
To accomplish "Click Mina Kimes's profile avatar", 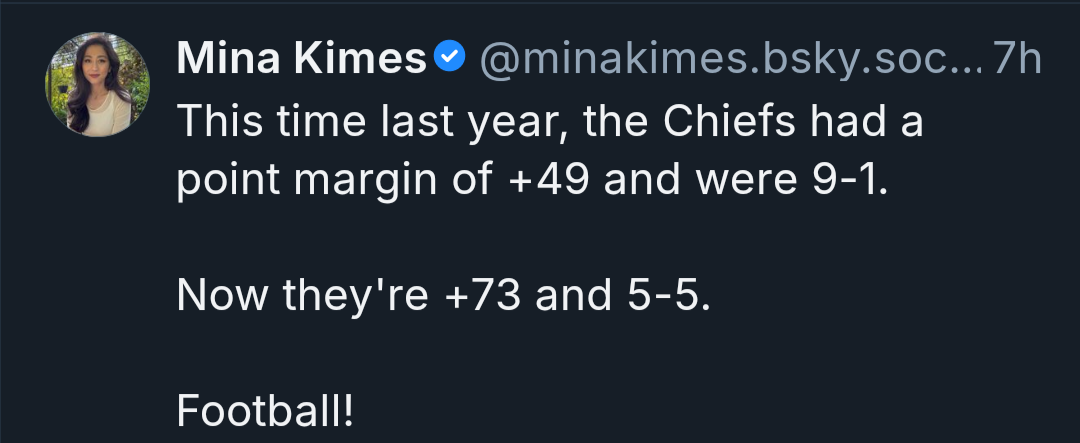I will pyautogui.click(x=97, y=84).
